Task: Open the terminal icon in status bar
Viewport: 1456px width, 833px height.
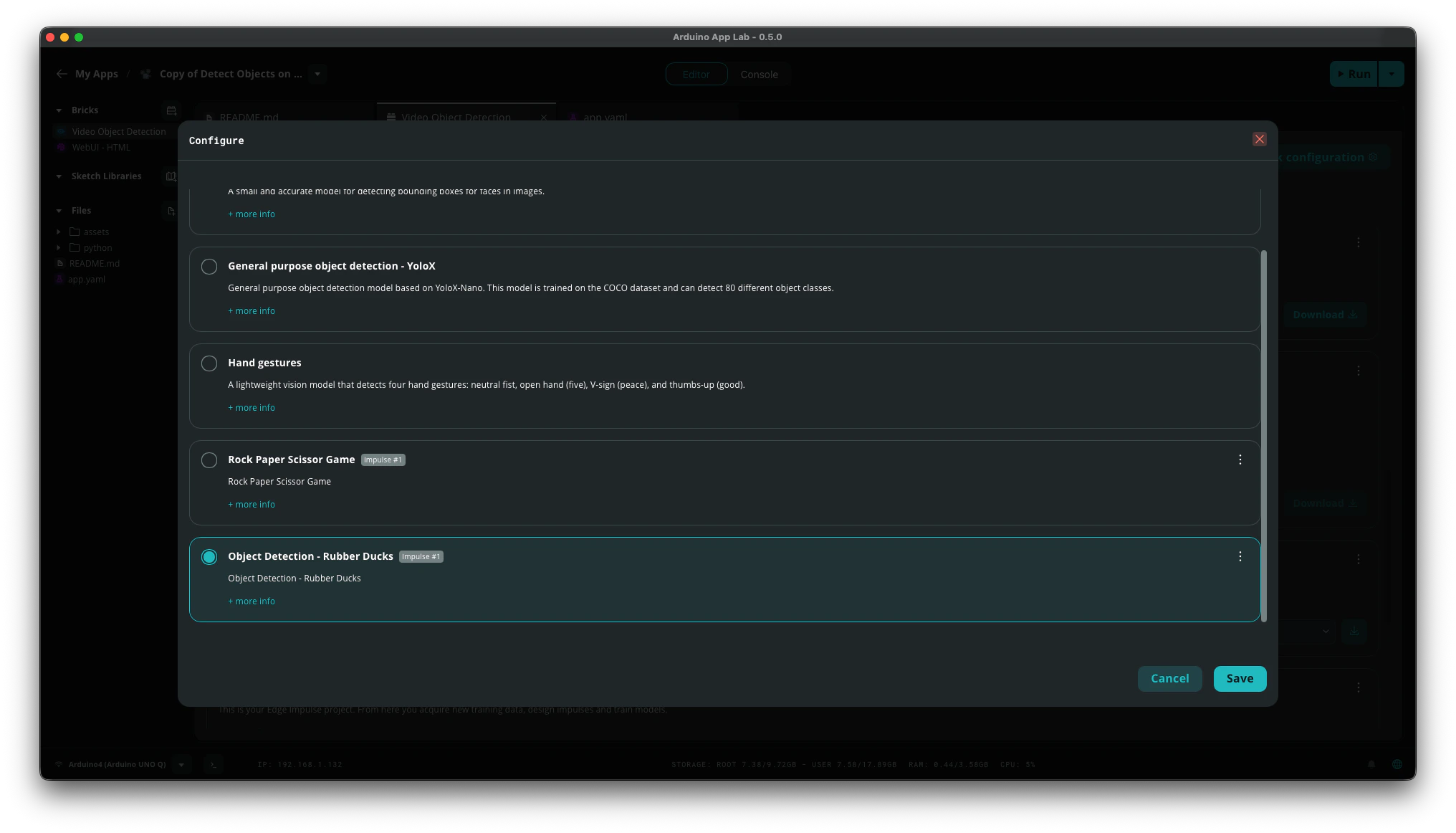Action: click(x=213, y=764)
